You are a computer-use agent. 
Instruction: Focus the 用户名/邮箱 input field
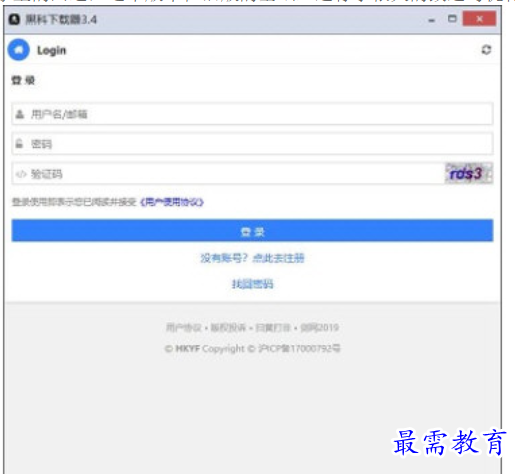(252, 114)
